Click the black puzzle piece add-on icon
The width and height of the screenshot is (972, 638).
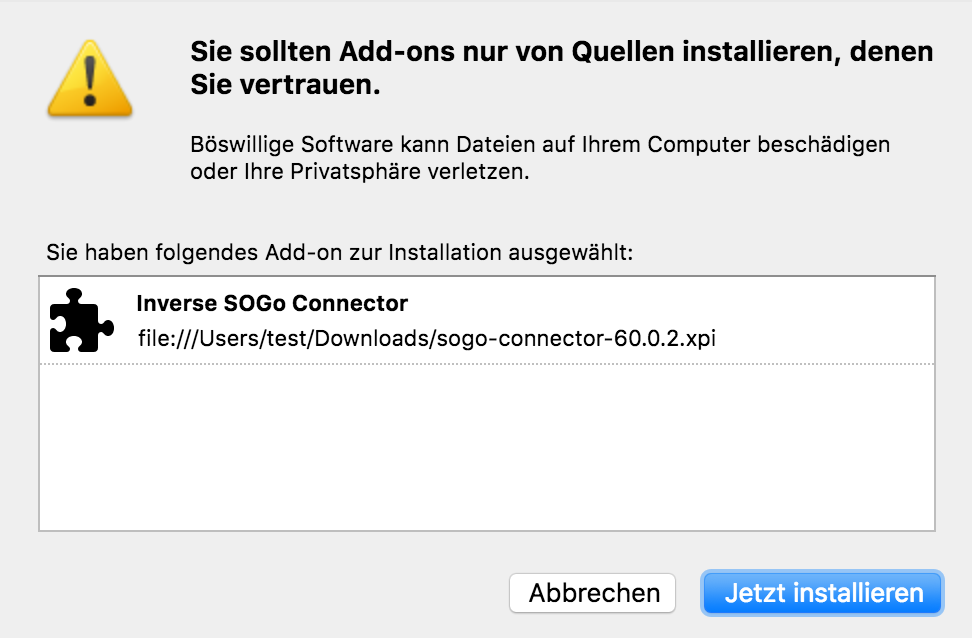(75, 320)
